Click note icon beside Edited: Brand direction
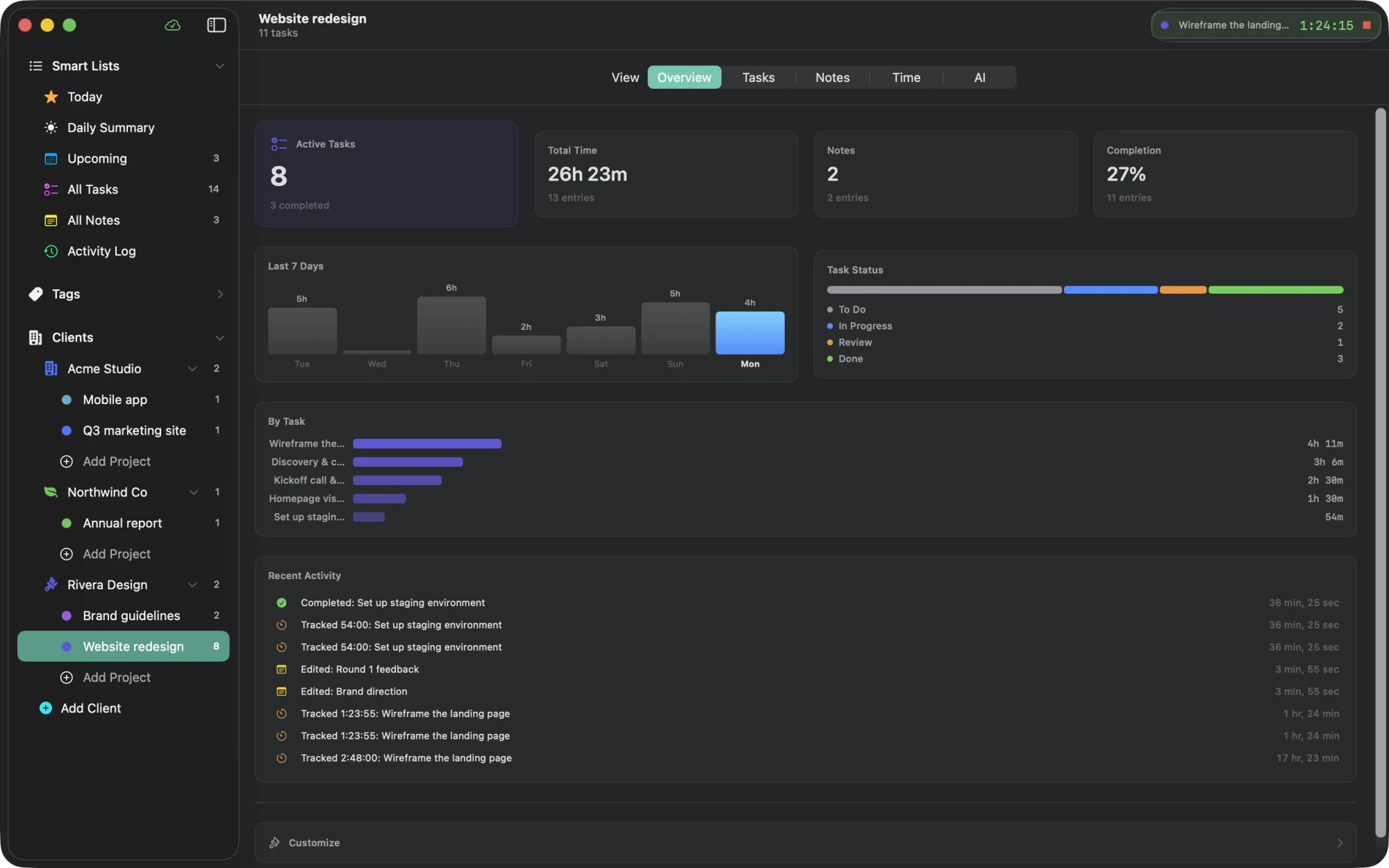This screenshot has width=1389, height=868. (281, 692)
